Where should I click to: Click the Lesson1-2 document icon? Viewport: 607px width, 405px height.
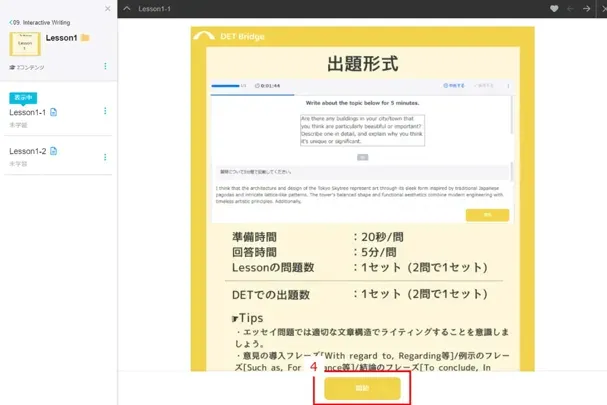coord(54,151)
